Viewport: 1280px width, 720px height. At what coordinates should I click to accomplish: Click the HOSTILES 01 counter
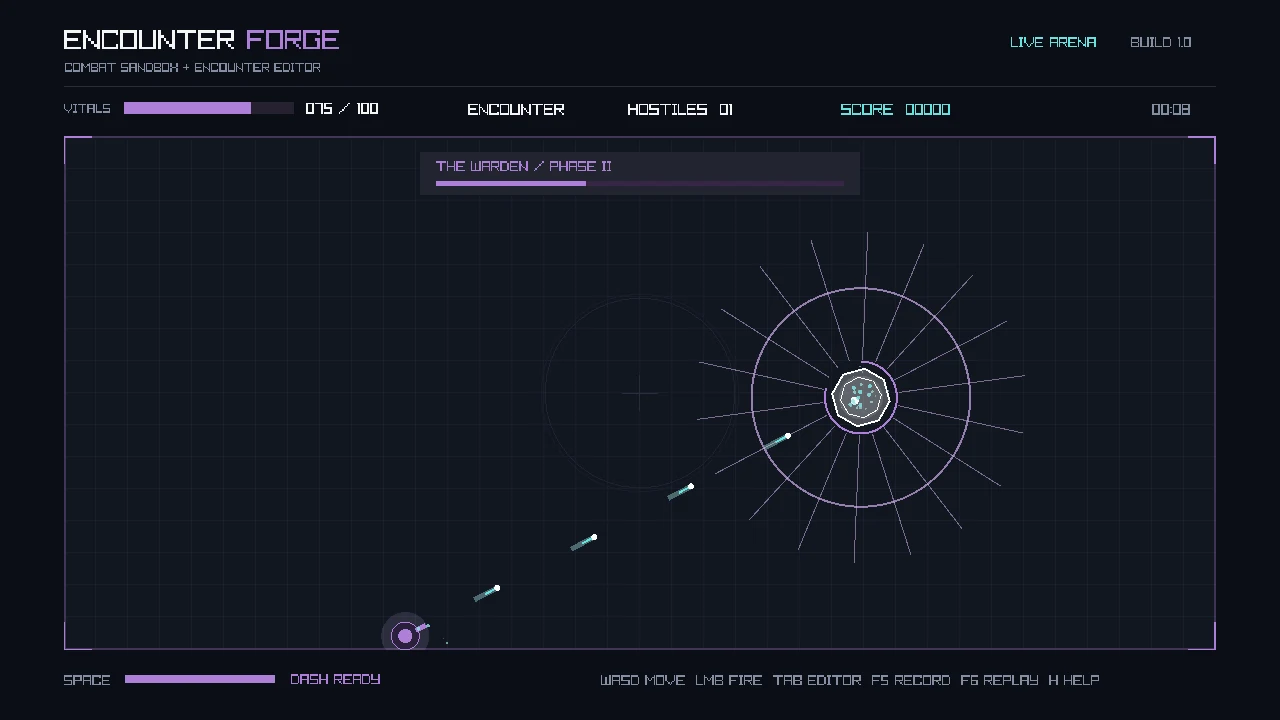pyautogui.click(x=680, y=109)
